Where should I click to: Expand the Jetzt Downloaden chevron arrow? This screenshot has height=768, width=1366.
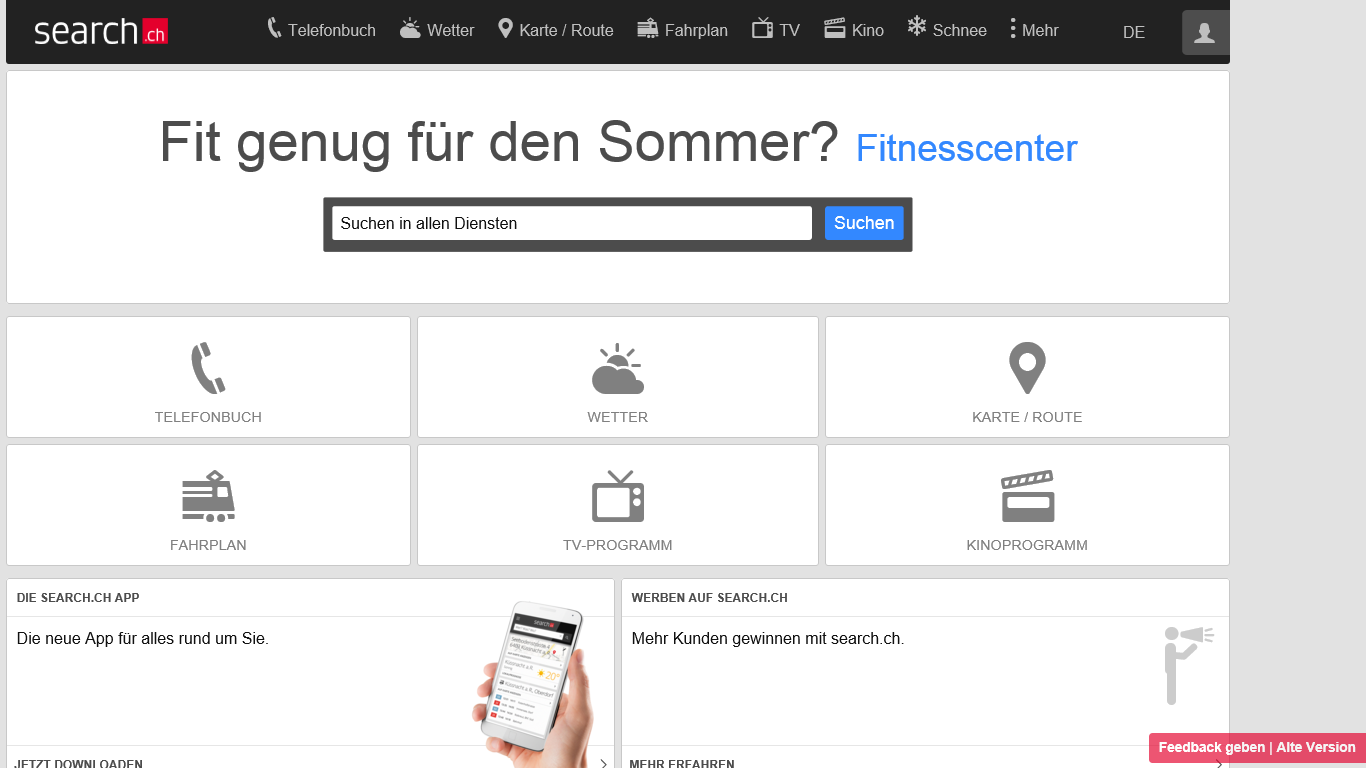[603, 763]
